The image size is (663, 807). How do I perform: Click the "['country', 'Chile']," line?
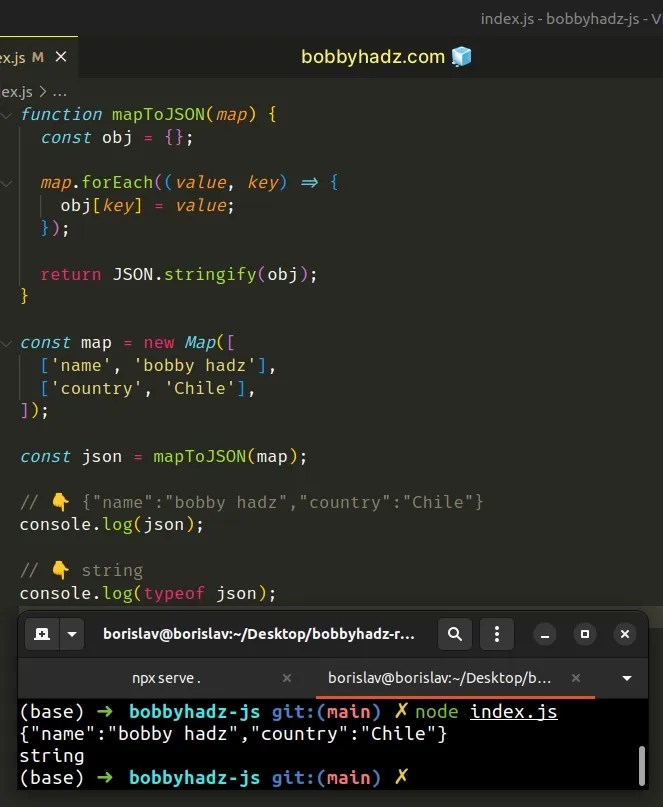click(148, 388)
